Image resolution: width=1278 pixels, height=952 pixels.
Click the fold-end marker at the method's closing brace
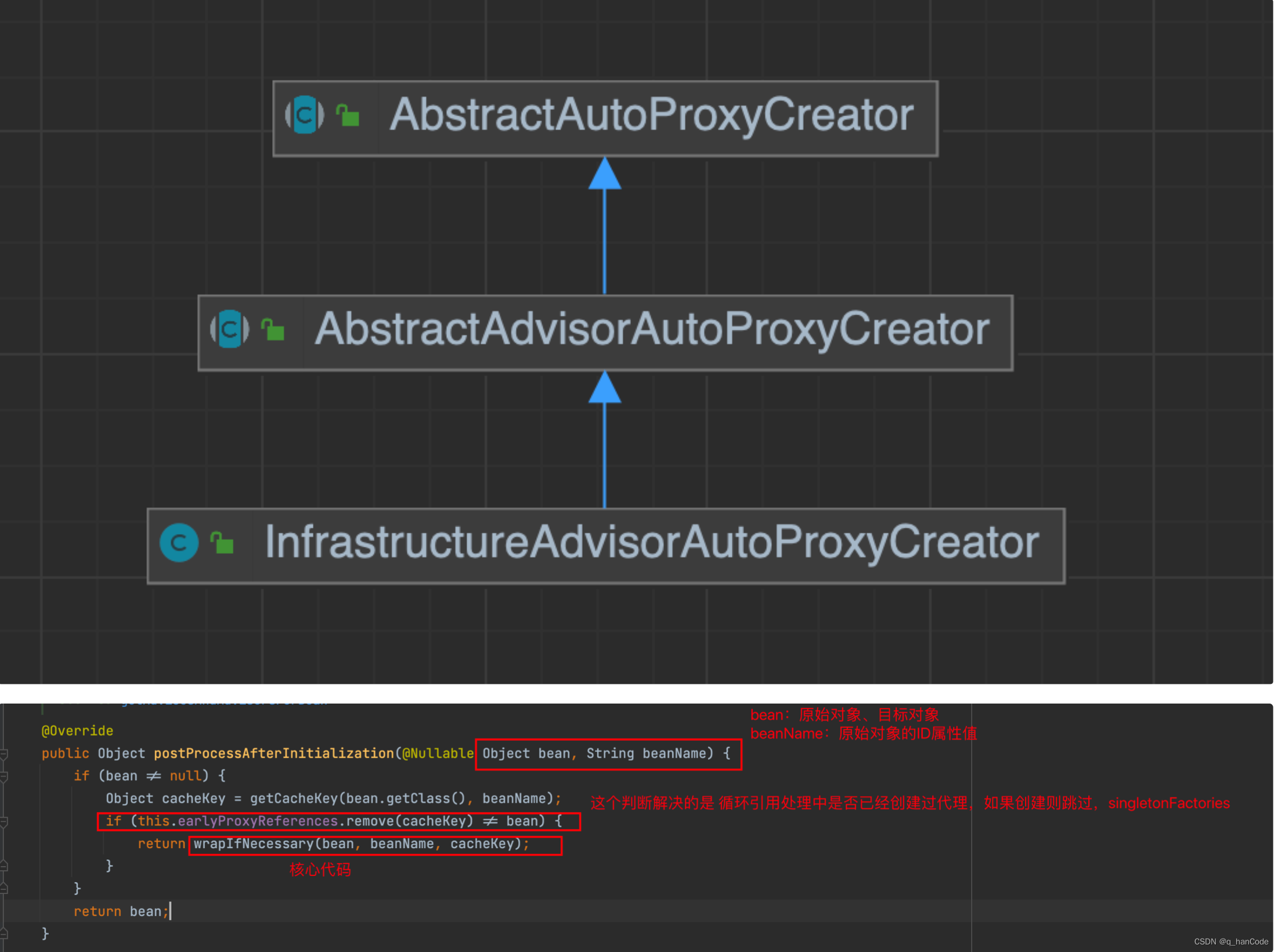click(4, 934)
